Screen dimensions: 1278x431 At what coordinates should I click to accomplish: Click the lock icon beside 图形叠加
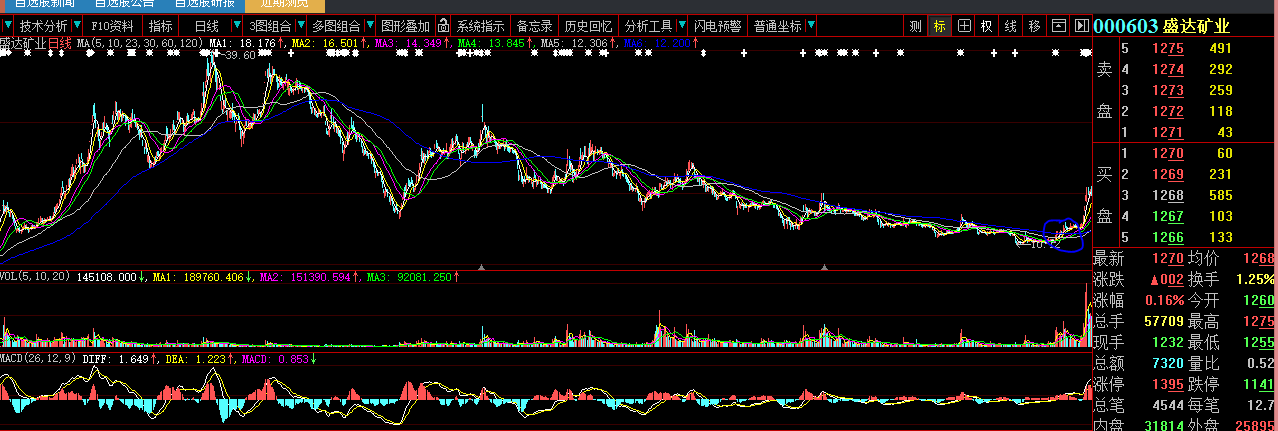point(443,26)
